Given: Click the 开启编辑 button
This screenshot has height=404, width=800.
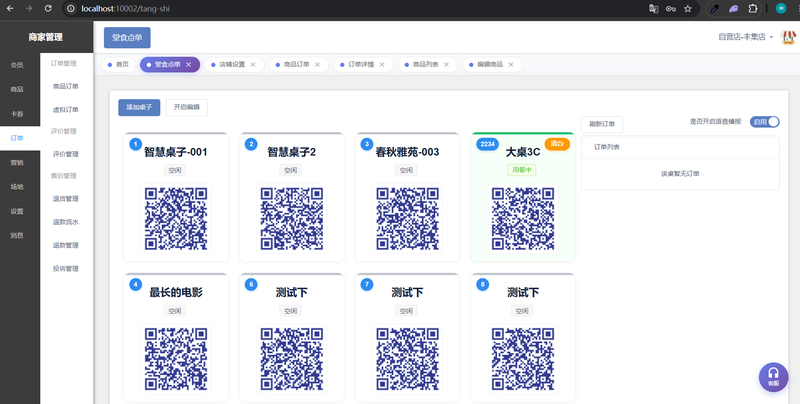Looking at the screenshot, I should (x=187, y=108).
